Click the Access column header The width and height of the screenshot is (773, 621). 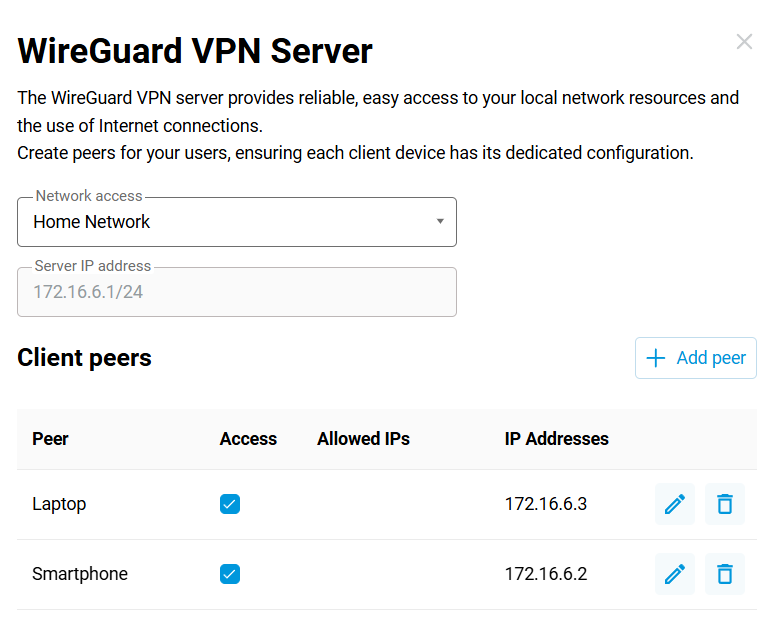click(x=248, y=438)
